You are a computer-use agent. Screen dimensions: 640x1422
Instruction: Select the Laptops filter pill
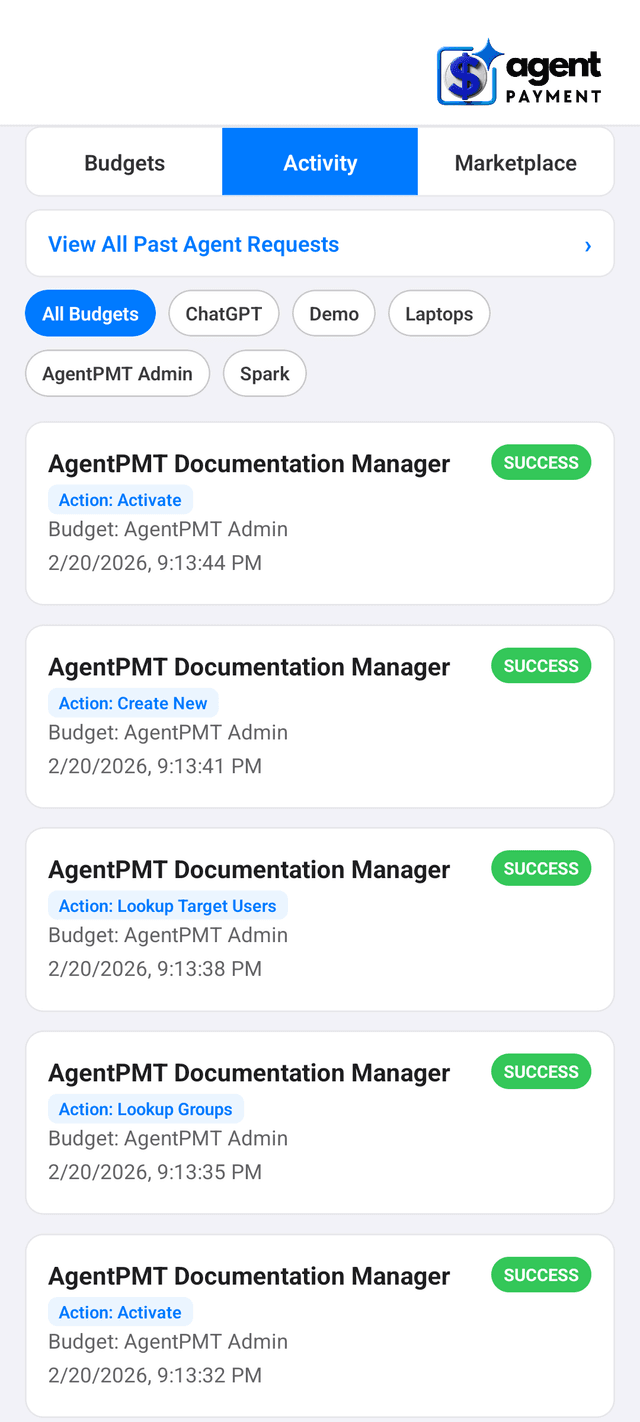pyautogui.click(x=439, y=313)
